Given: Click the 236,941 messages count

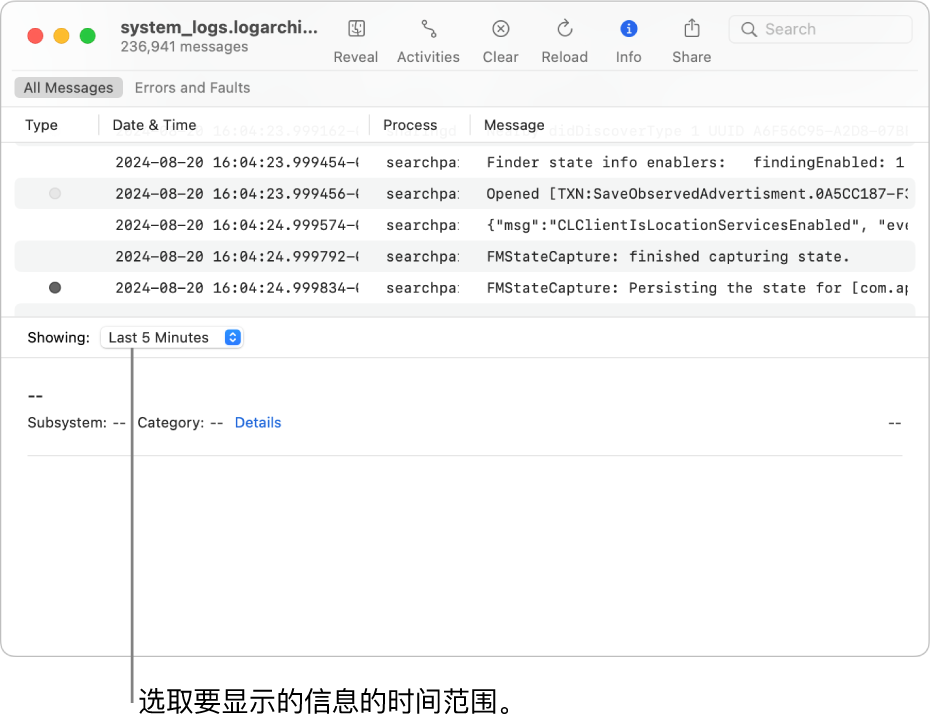Looking at the screenshot, I should pos(184,47).
